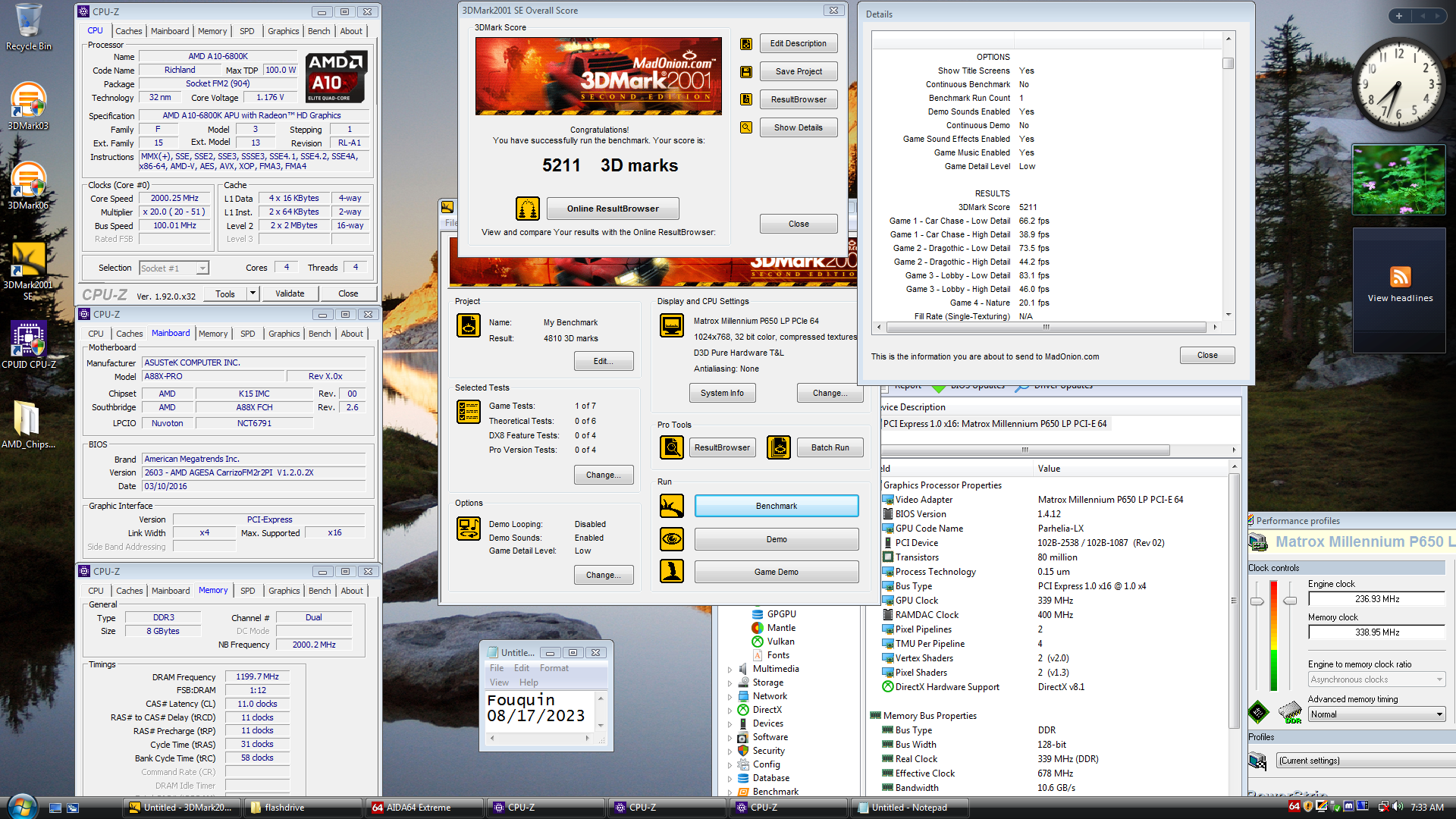Click the Batch Run button

pyautogui.click(x=830, y=447)
